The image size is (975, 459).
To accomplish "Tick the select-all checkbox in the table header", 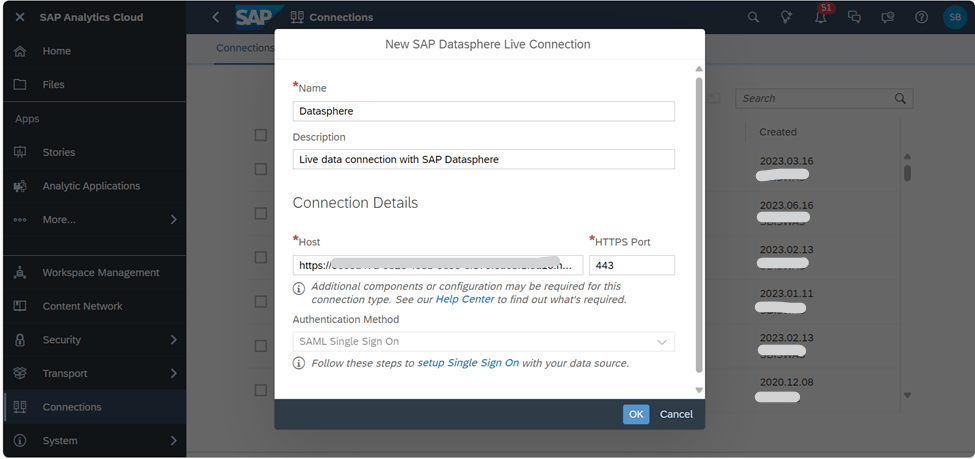I will 261,135.
